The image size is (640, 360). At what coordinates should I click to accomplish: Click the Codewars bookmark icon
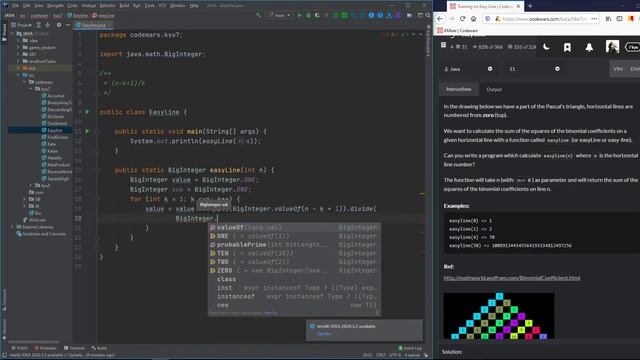pyautogui.click(x=567, y=47)
